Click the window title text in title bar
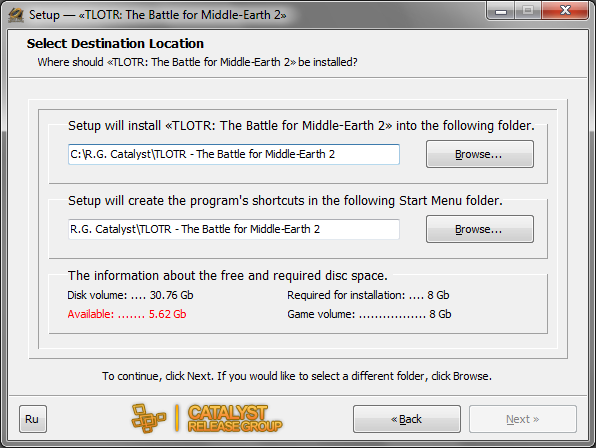The height and width of the screenshot is (448, 596). (x=158, y=15)
